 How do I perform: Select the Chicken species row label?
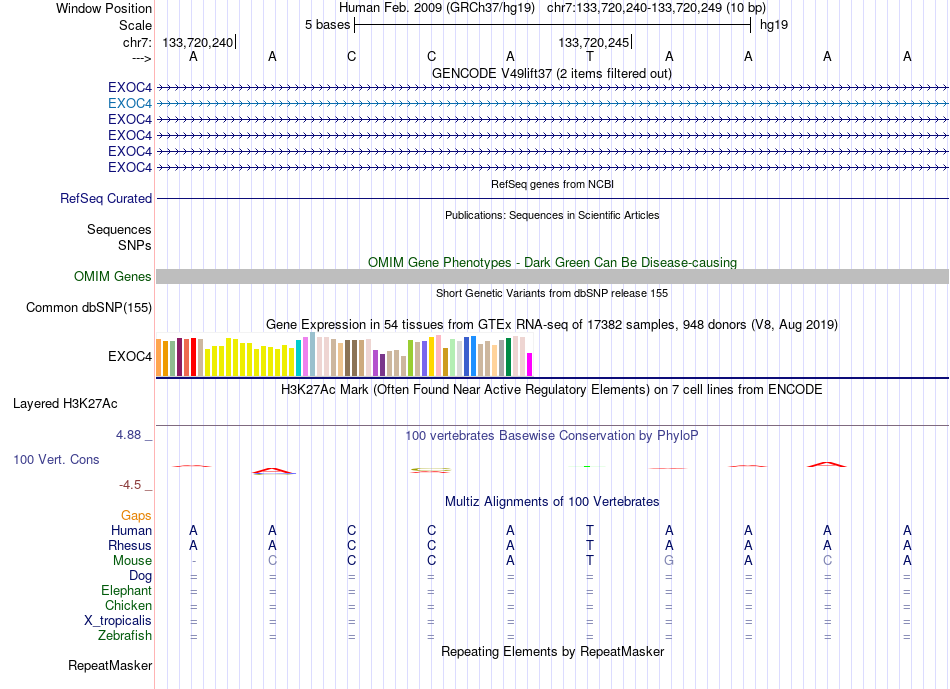click(x=128, y=605)
